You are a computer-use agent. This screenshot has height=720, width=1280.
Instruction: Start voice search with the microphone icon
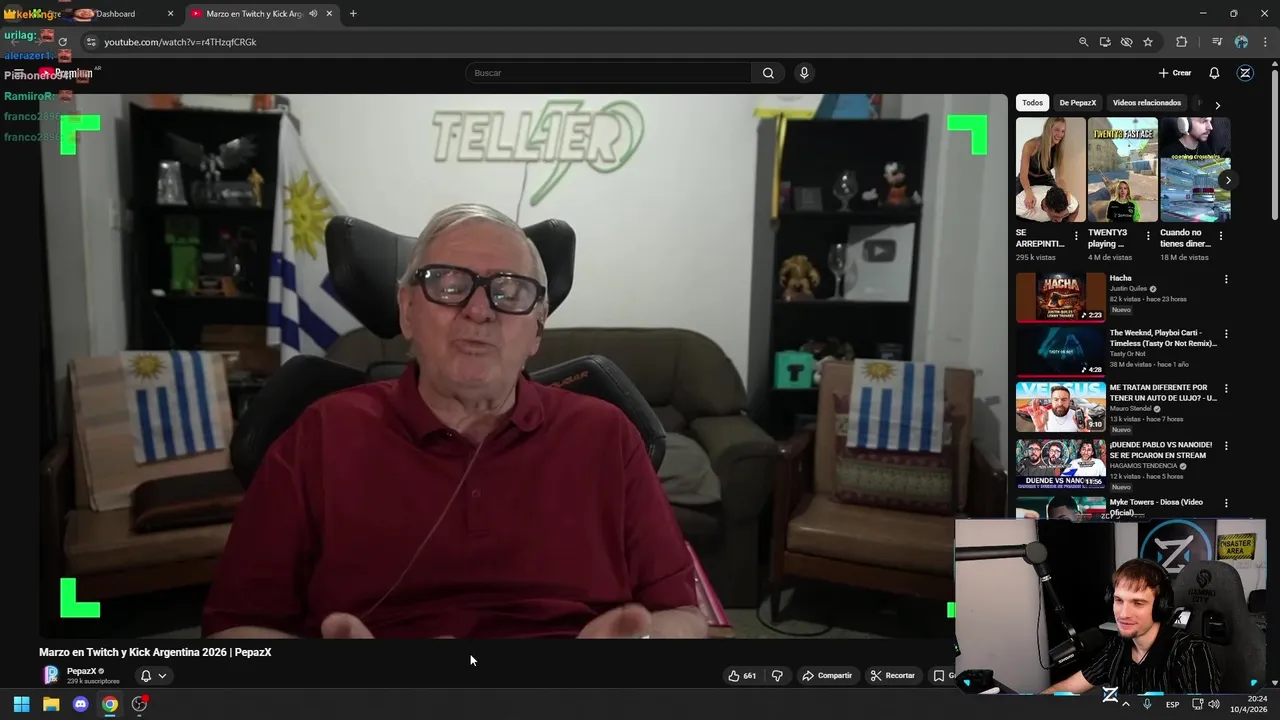[x=804, y=73]
